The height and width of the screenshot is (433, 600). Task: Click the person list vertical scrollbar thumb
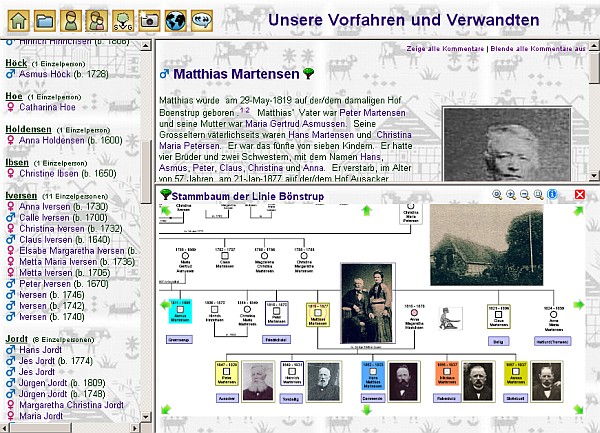145,172
